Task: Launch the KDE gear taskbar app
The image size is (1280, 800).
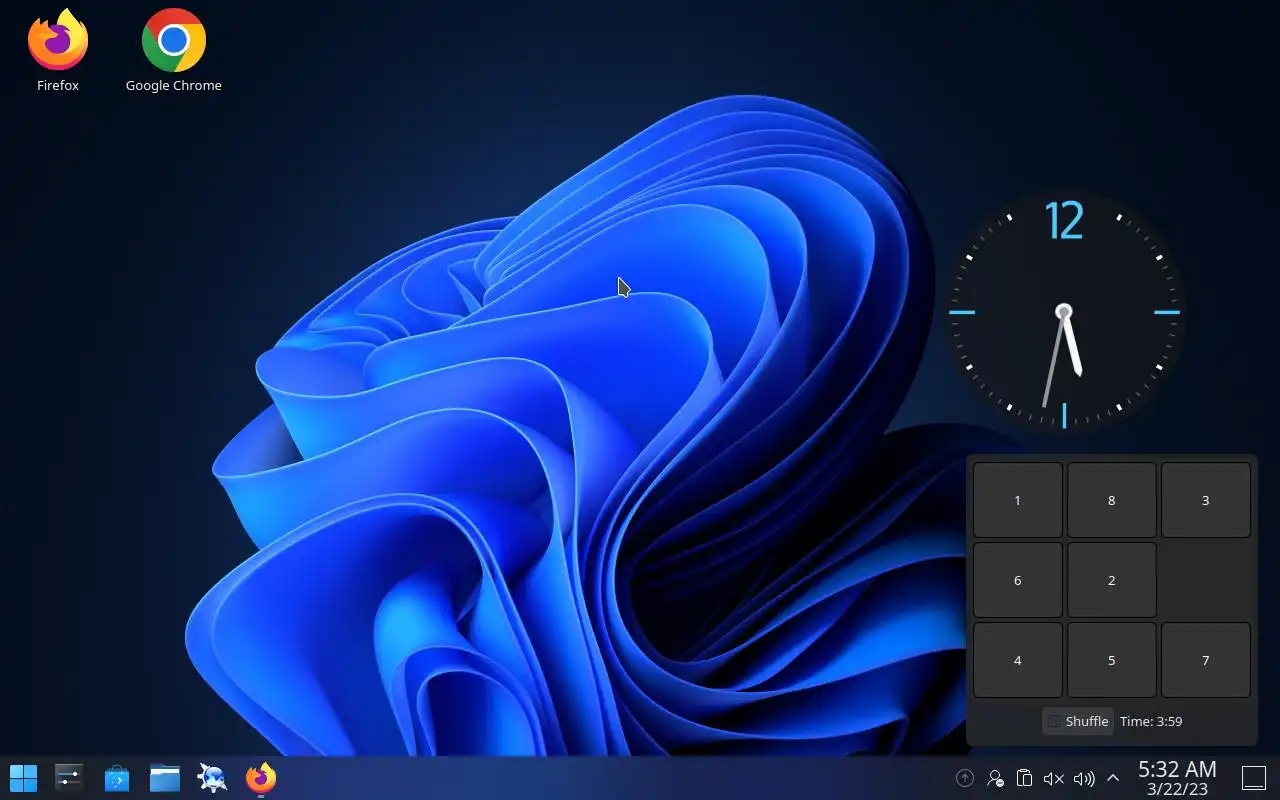Action: [x=213, y=777]
